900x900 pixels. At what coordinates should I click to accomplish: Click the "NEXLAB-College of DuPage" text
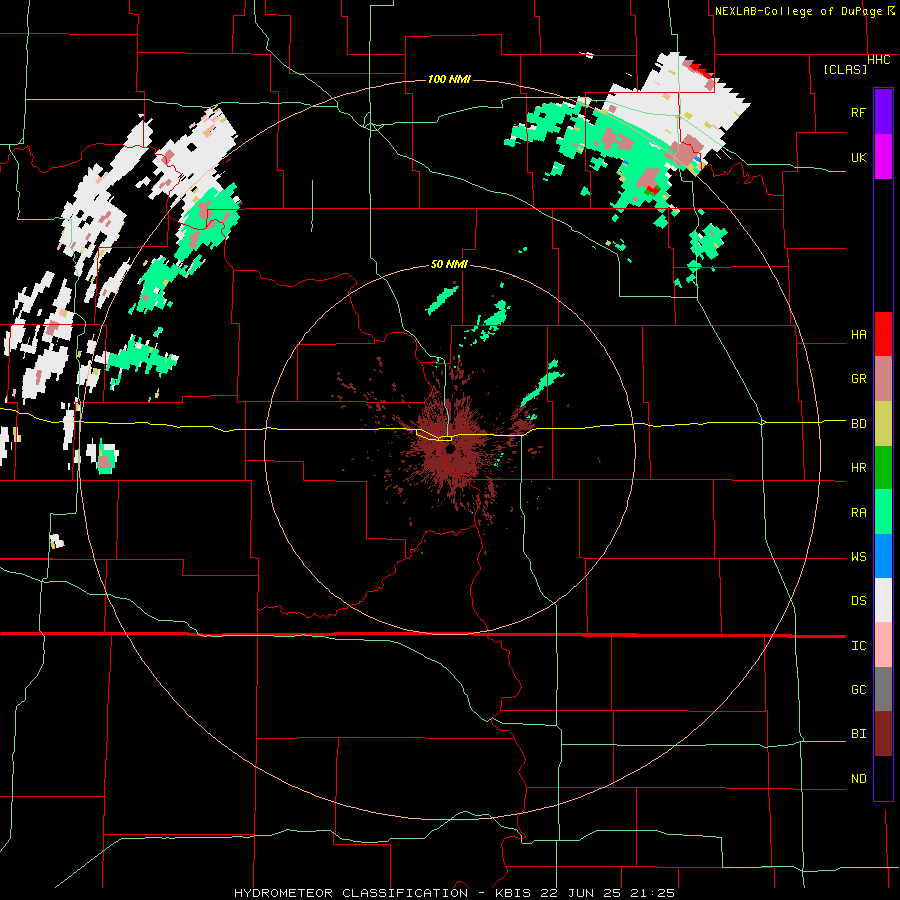(x=798, y=11)
